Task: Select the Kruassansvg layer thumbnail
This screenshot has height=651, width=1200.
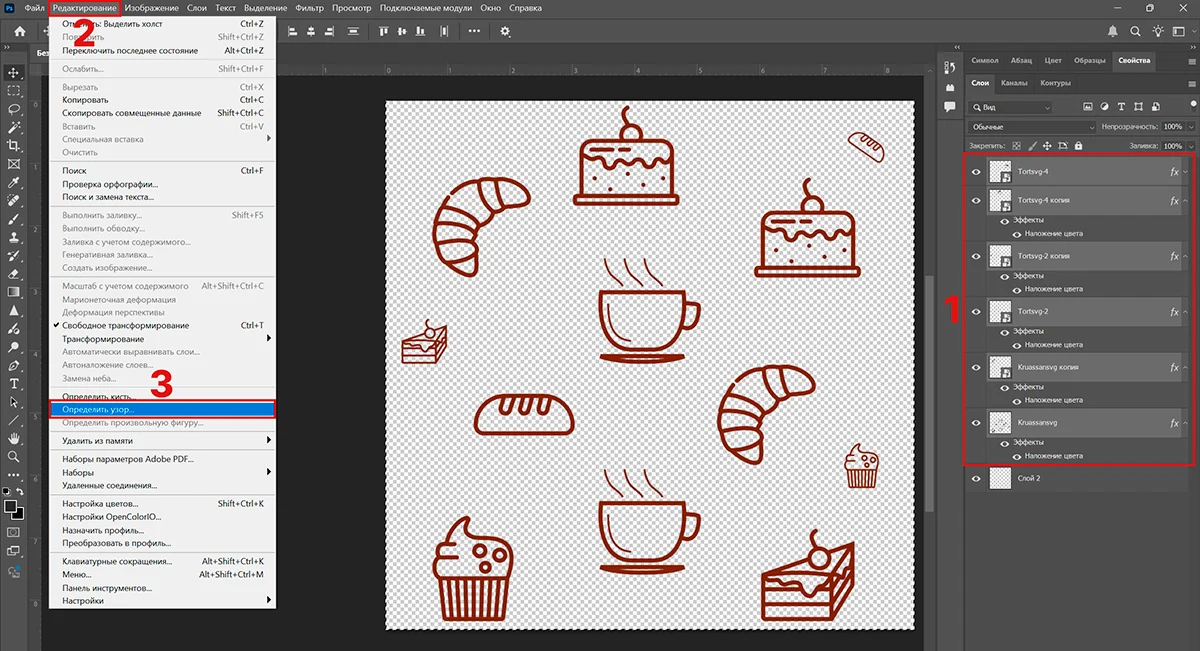Action: coord(1000,423)
